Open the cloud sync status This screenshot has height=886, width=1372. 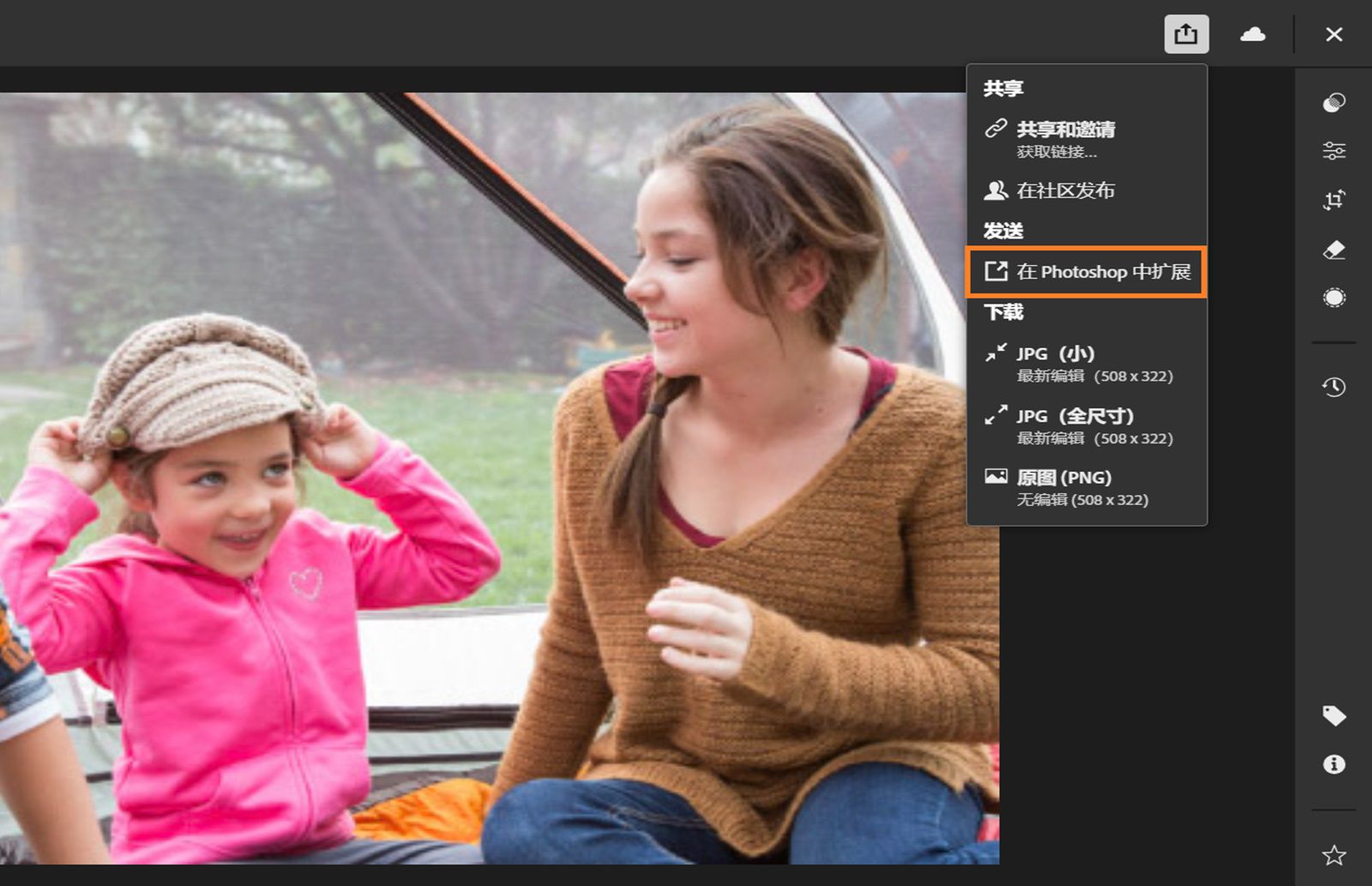click(x=1254, y=34)
